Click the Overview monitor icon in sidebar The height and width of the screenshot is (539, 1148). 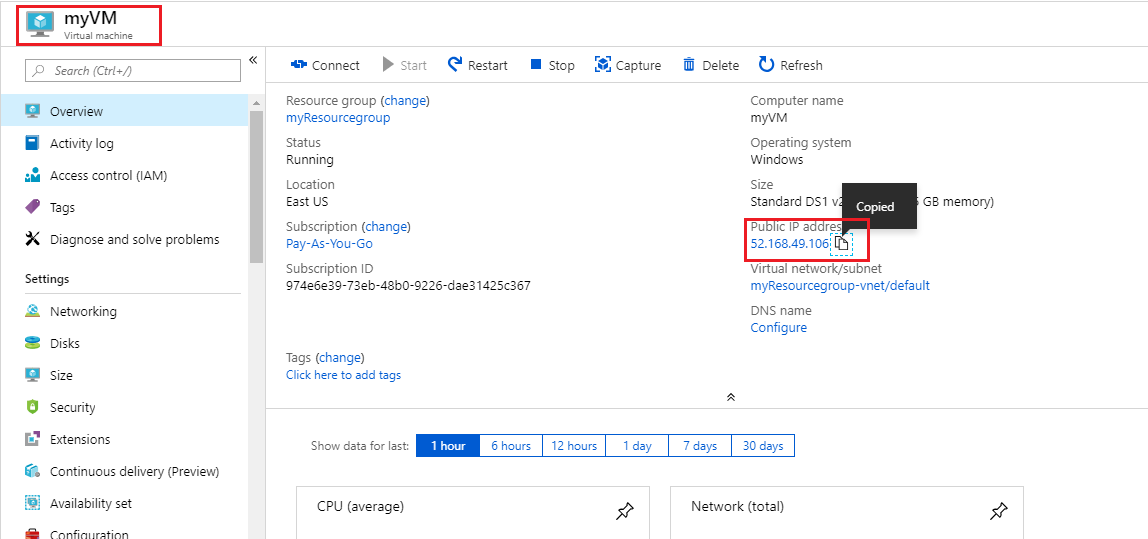(x=32, y=111)
